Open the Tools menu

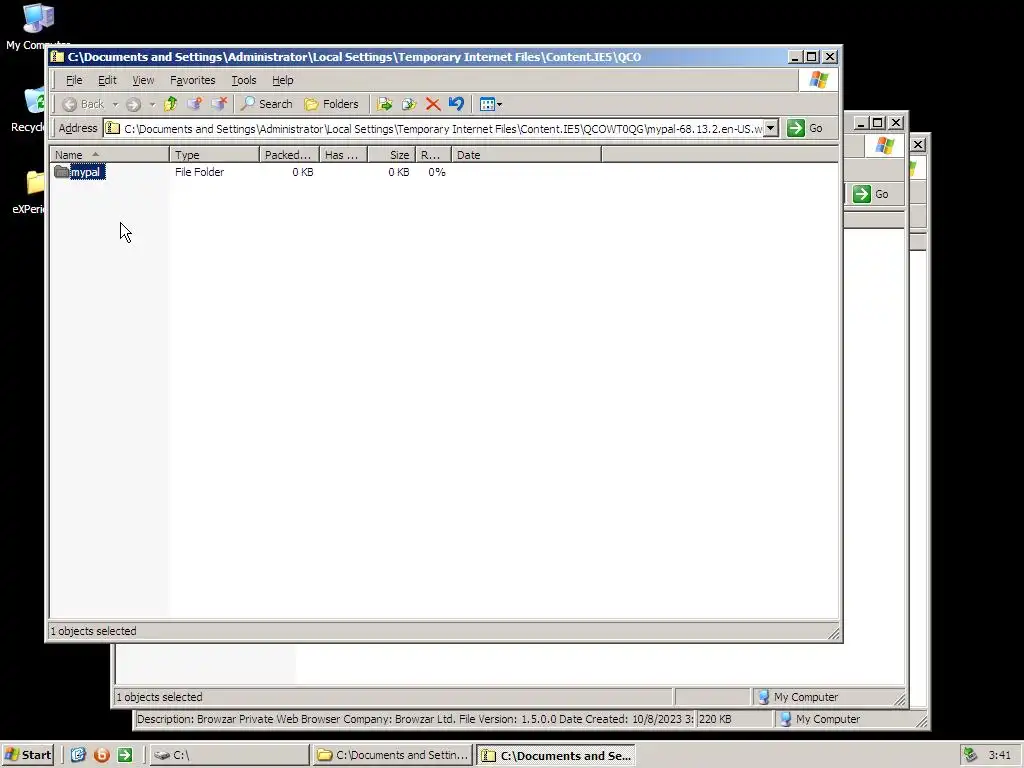[x=244, y=80]
